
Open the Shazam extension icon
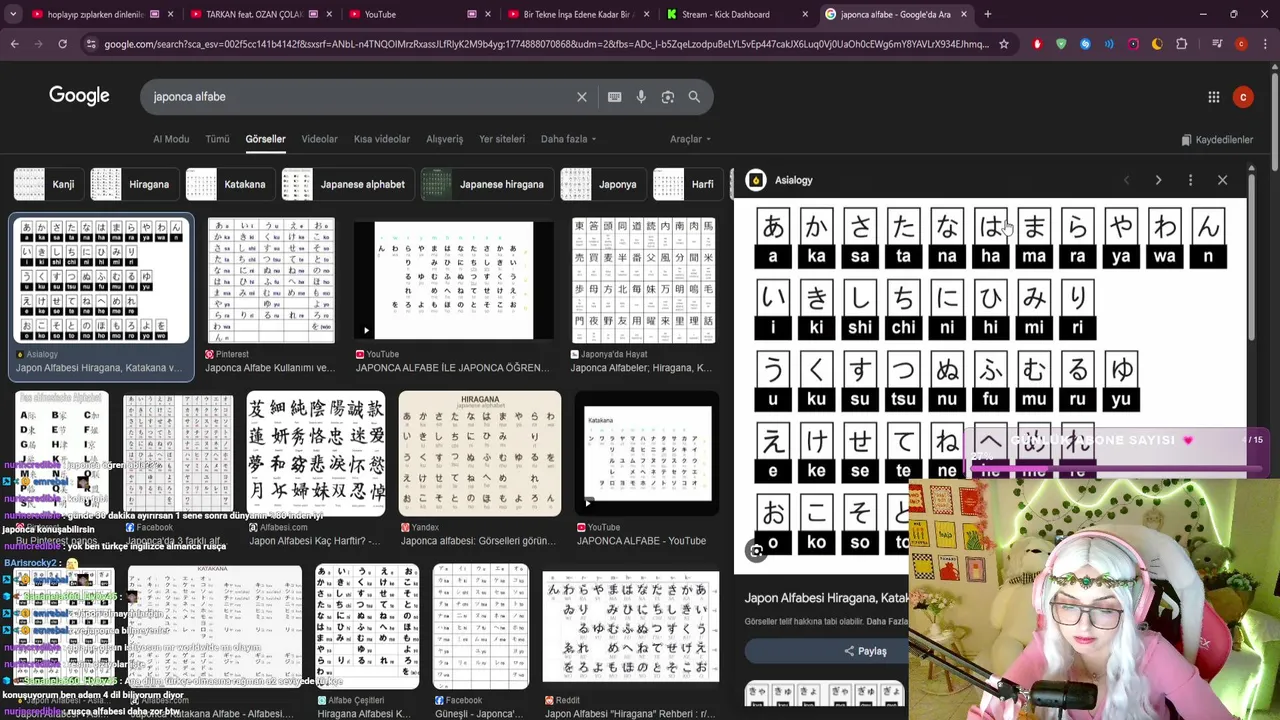1085,44
